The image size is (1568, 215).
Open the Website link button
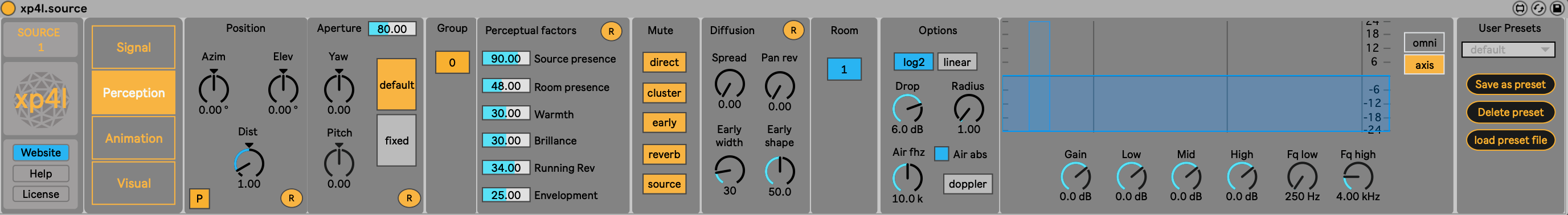[x=41, y=152]
